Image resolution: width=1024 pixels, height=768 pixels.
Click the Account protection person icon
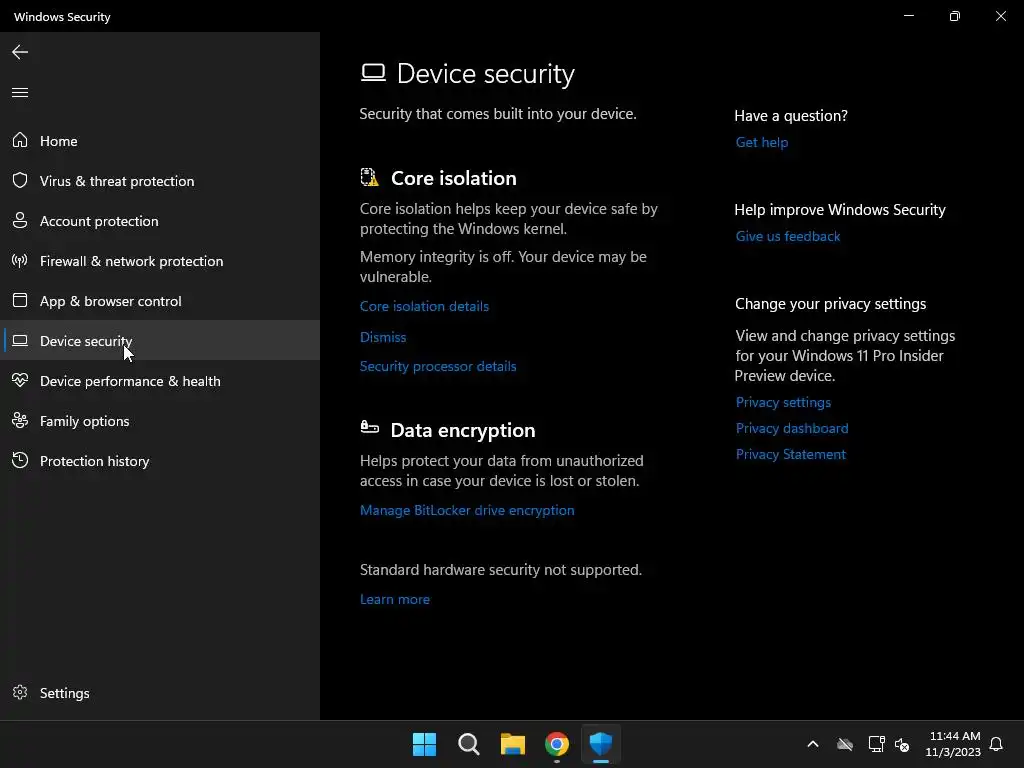coord(20,220)
